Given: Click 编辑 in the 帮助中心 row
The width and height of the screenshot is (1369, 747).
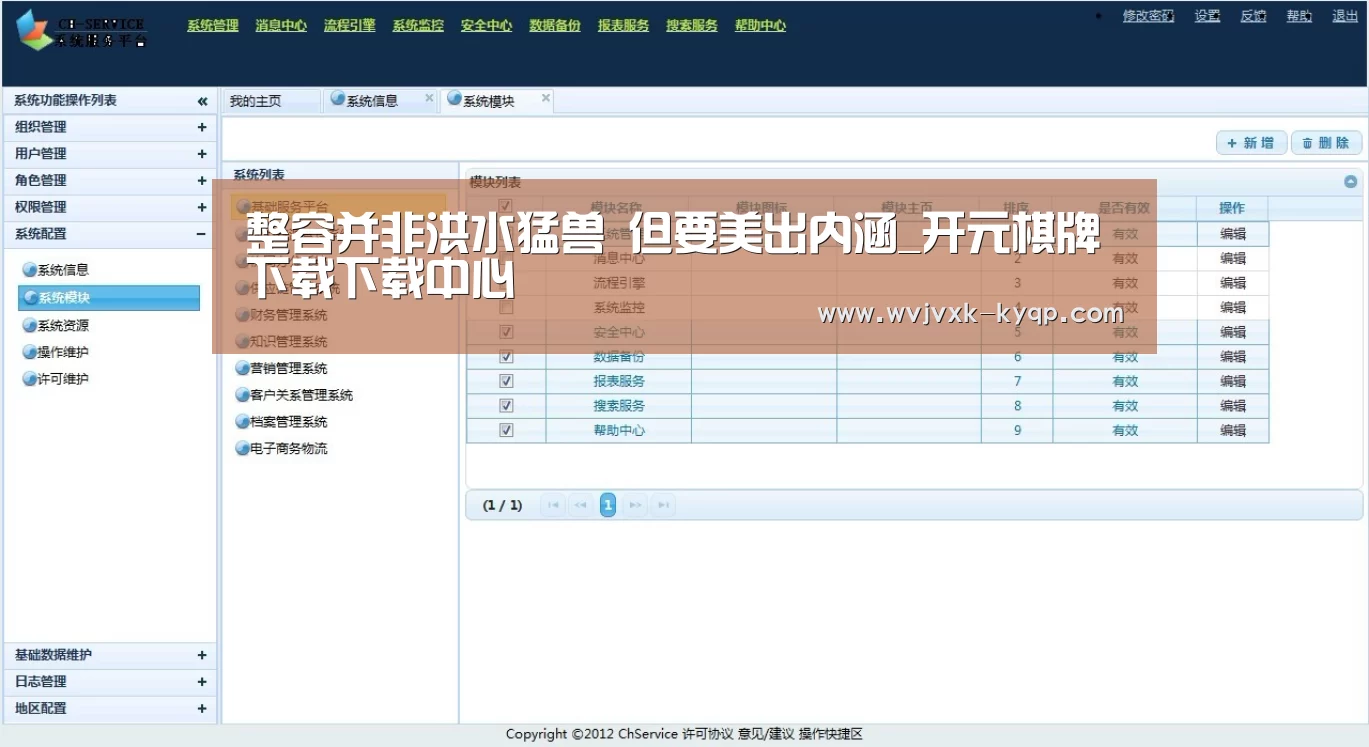Looking at the screenshot, I should (x=1233, y=430).
